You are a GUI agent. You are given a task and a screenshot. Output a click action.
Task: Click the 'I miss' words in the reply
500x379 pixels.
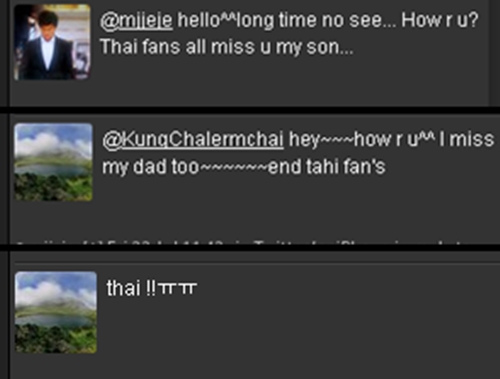[x=467, y=139]
